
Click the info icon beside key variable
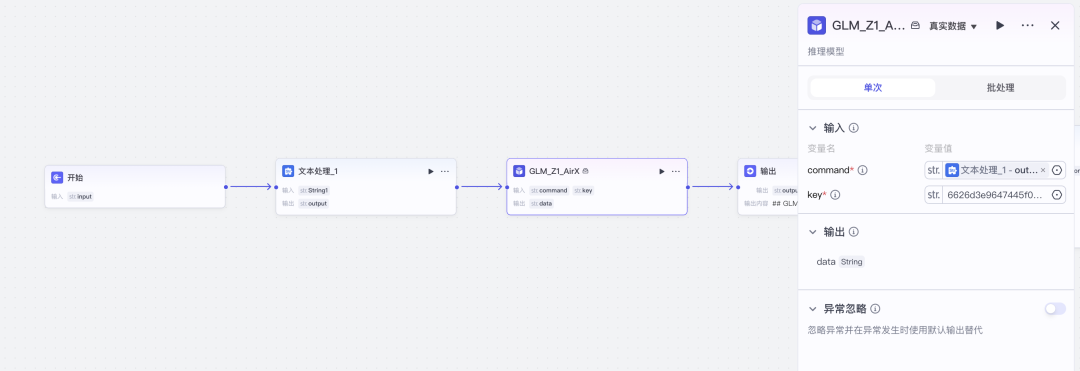[x=835, y=195]
